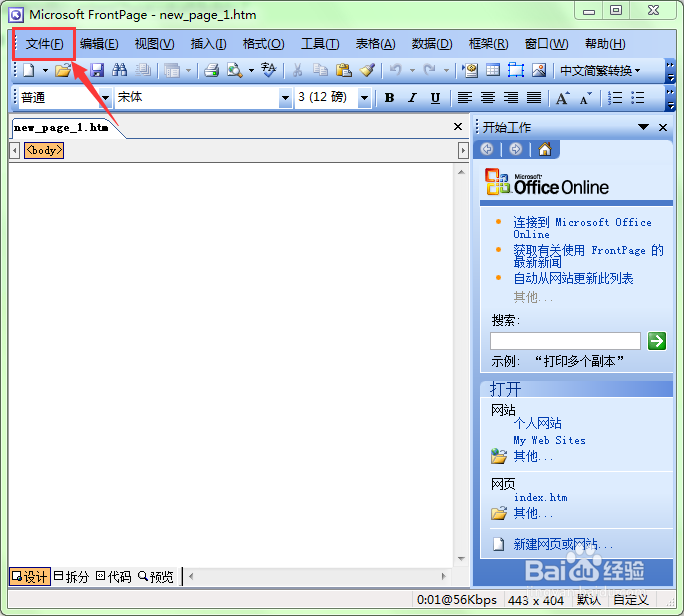Screen dimensions: 684x616
Task: Click the Open folder toolbar icon
Action: pyautogui.click(x=63, y=70)
